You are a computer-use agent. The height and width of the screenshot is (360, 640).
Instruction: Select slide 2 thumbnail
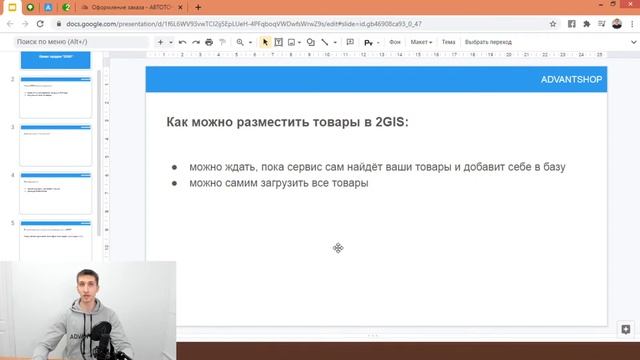tap(56, 97)
